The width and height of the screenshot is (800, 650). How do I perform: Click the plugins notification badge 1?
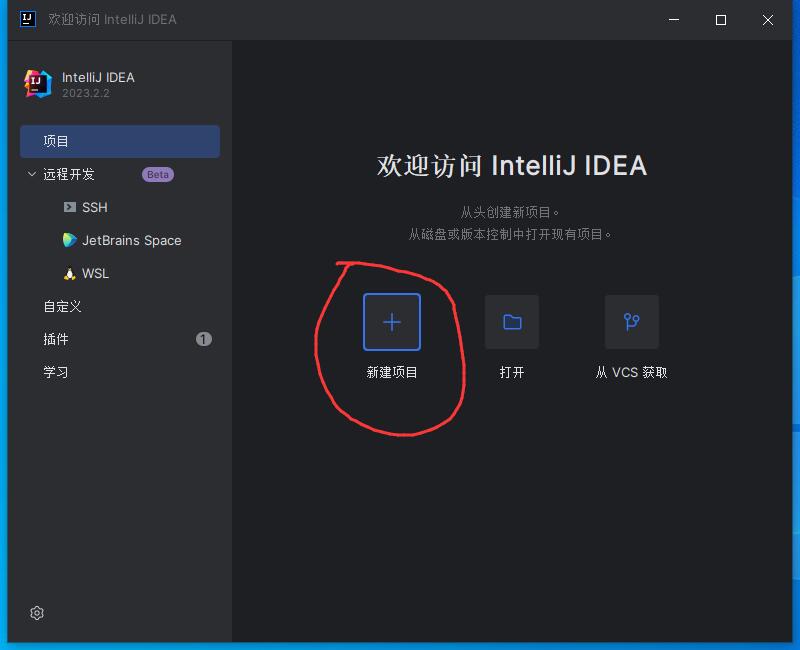[x=204, y=339]
